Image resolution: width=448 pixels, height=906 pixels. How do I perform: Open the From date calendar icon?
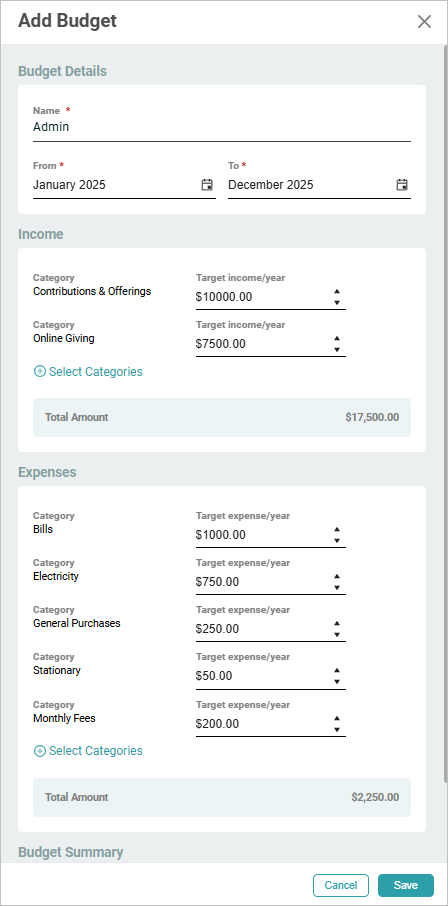207,185
